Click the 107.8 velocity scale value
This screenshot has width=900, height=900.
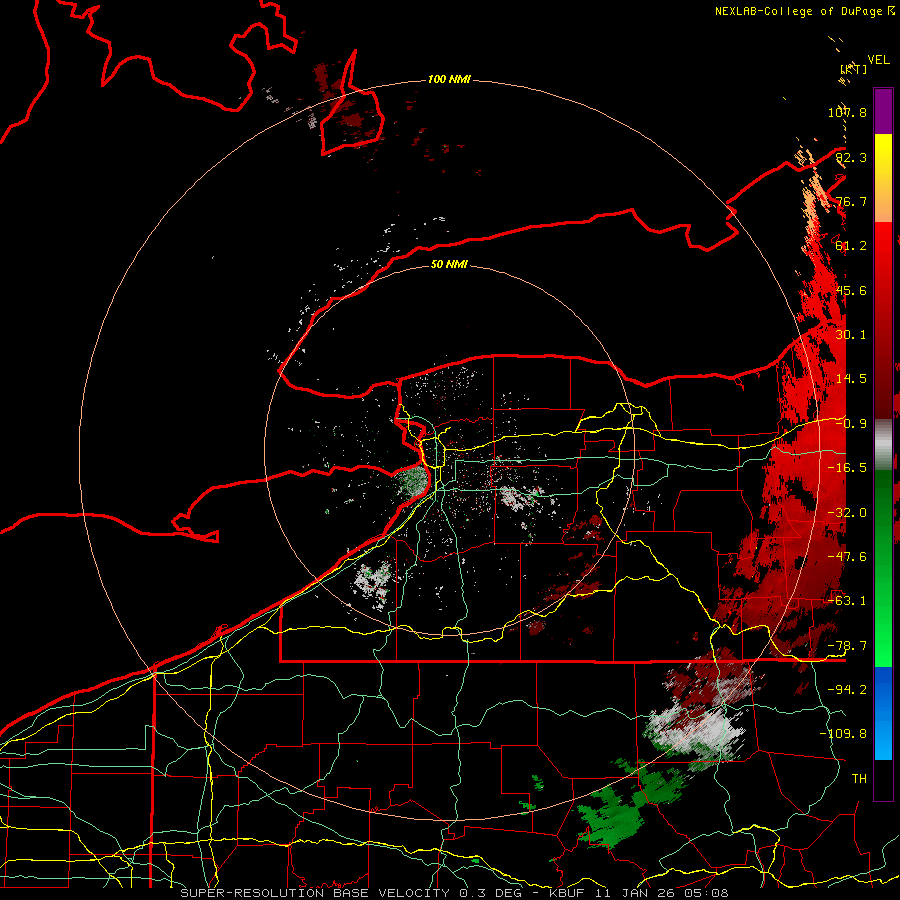(x=847, y=112)
